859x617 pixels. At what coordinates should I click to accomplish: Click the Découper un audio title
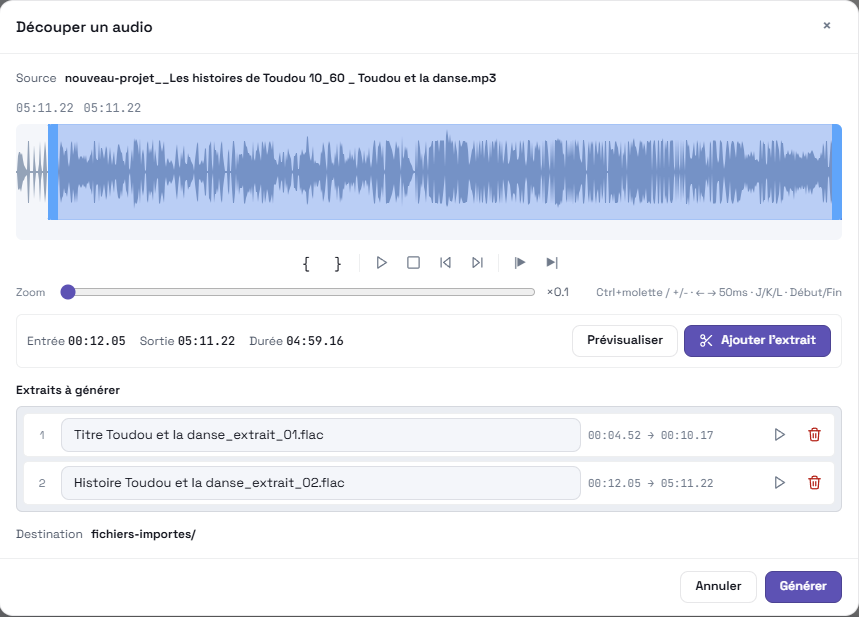coord(84,27)
